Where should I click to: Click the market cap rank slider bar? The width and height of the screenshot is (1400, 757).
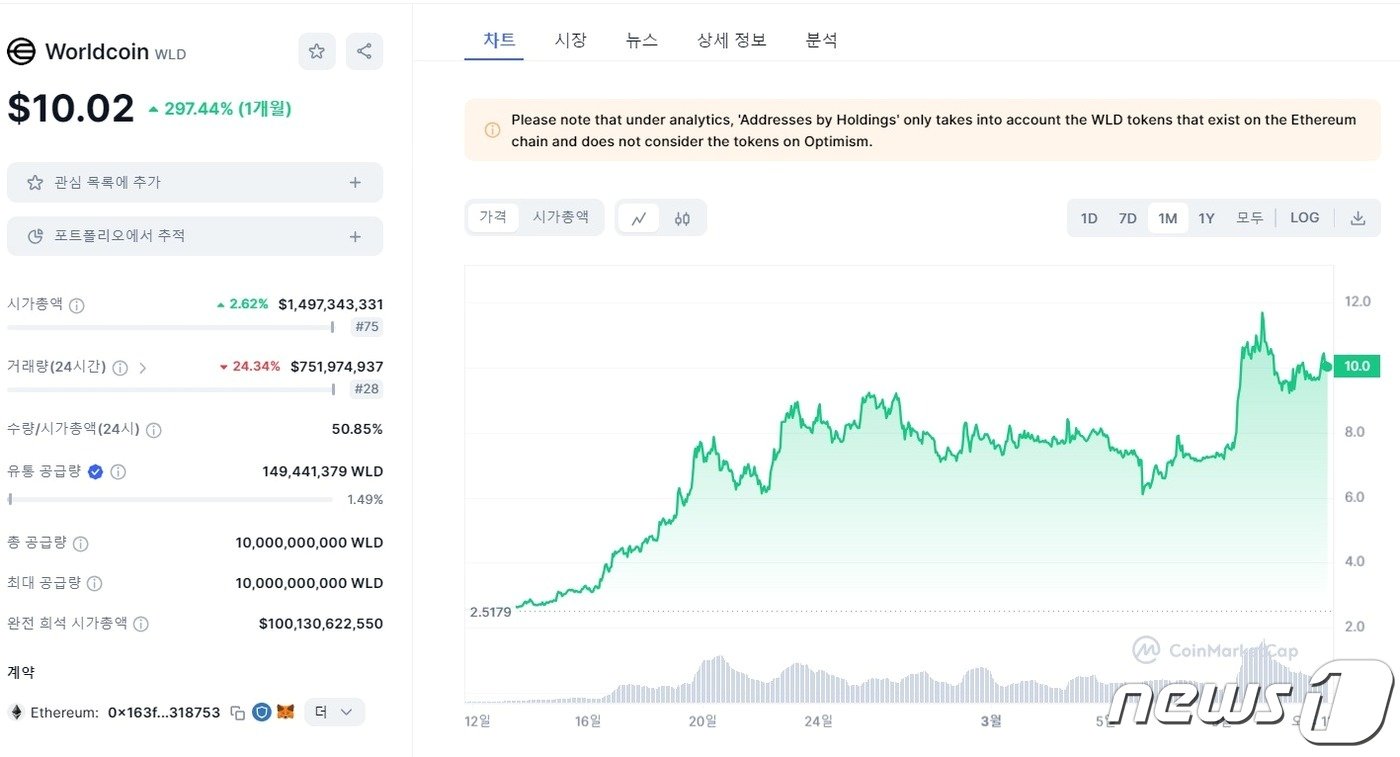coord(170,327)
